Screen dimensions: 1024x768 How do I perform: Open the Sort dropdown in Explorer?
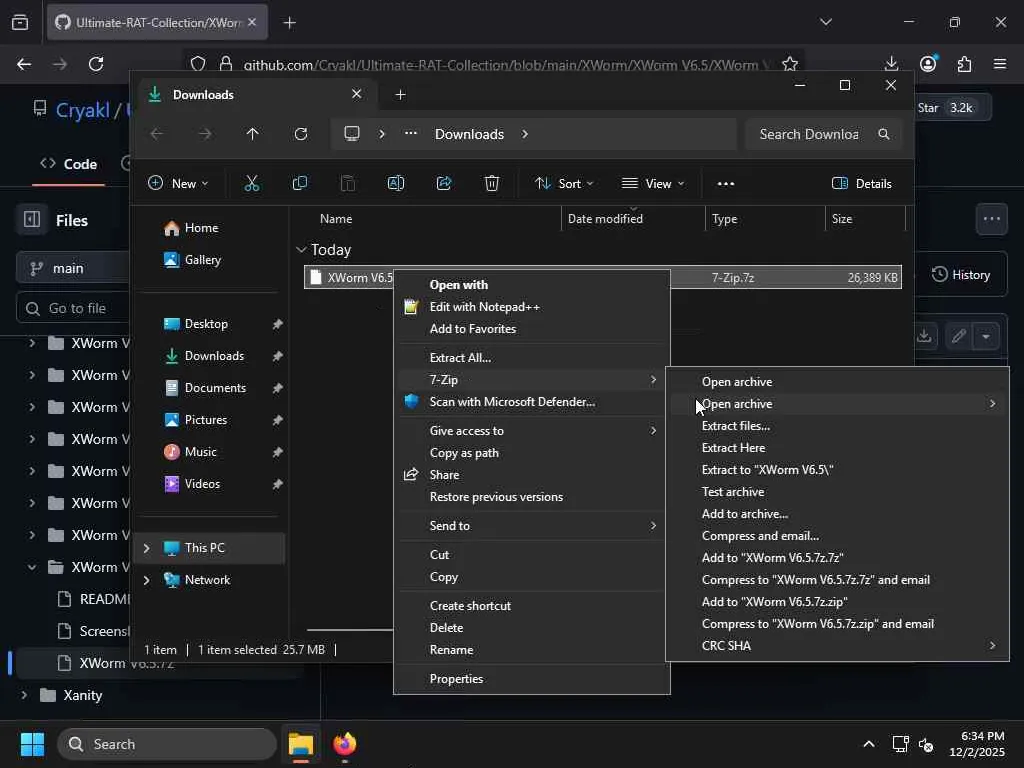(564, 183)
